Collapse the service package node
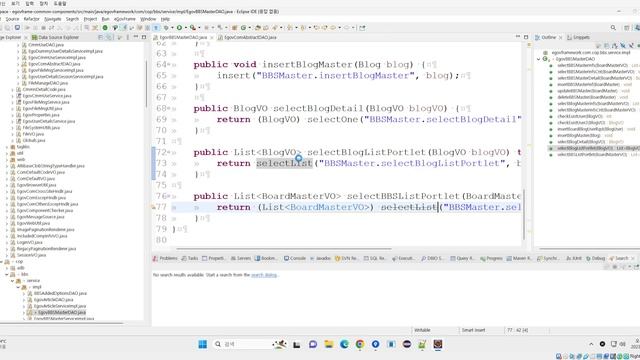This screenshot has height=360, width=640. [x=13, y=281]
